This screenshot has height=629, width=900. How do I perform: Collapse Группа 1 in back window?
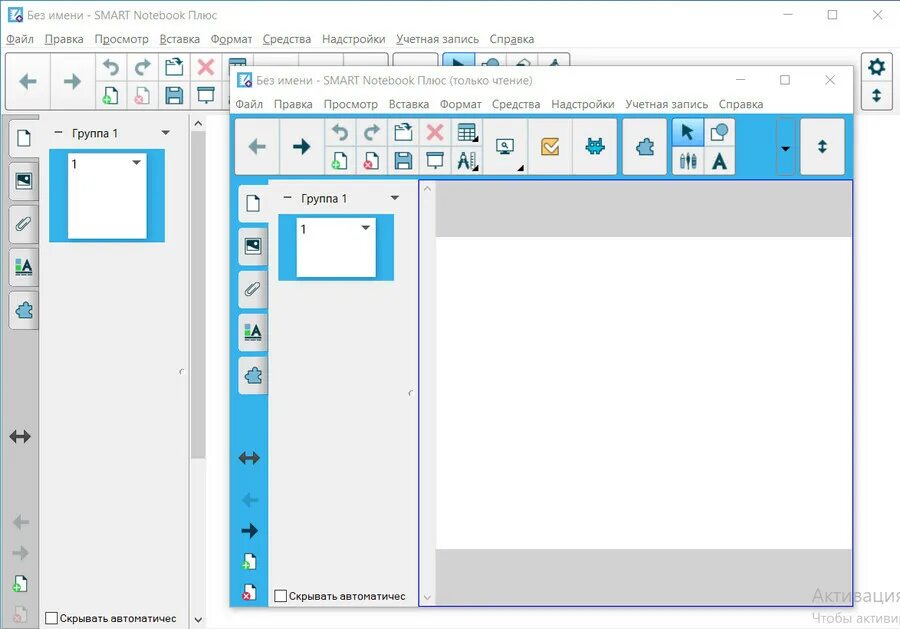pos(58,133)
